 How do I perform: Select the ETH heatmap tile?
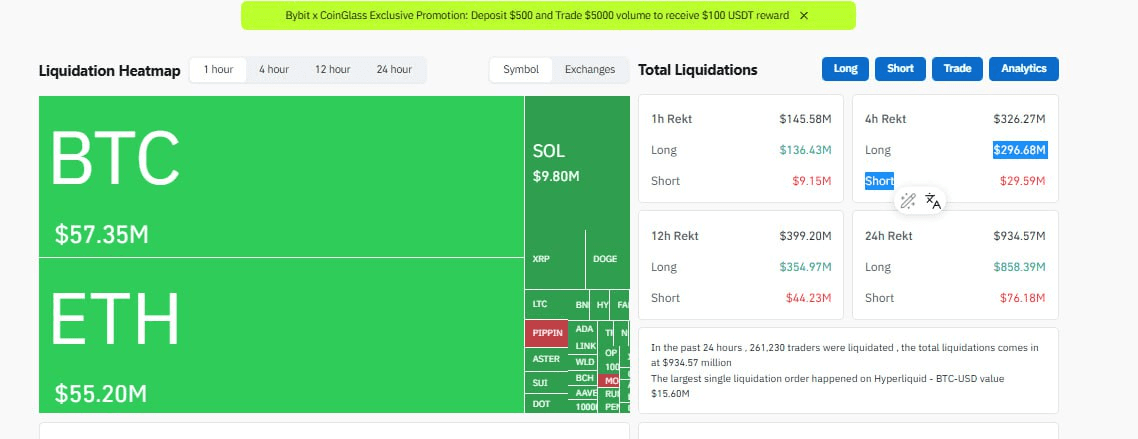tap(281, 335)
